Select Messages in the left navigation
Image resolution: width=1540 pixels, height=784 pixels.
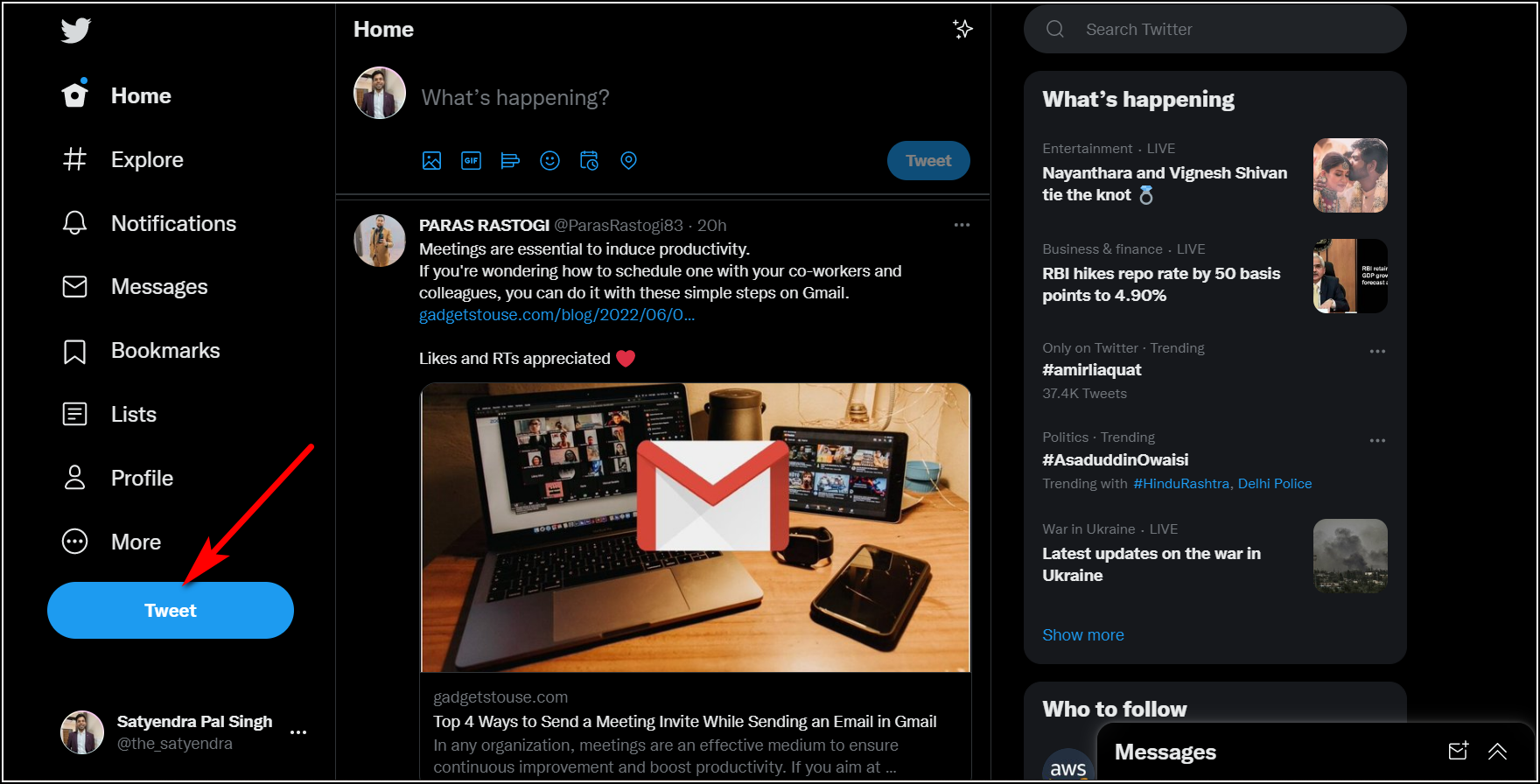159,287
